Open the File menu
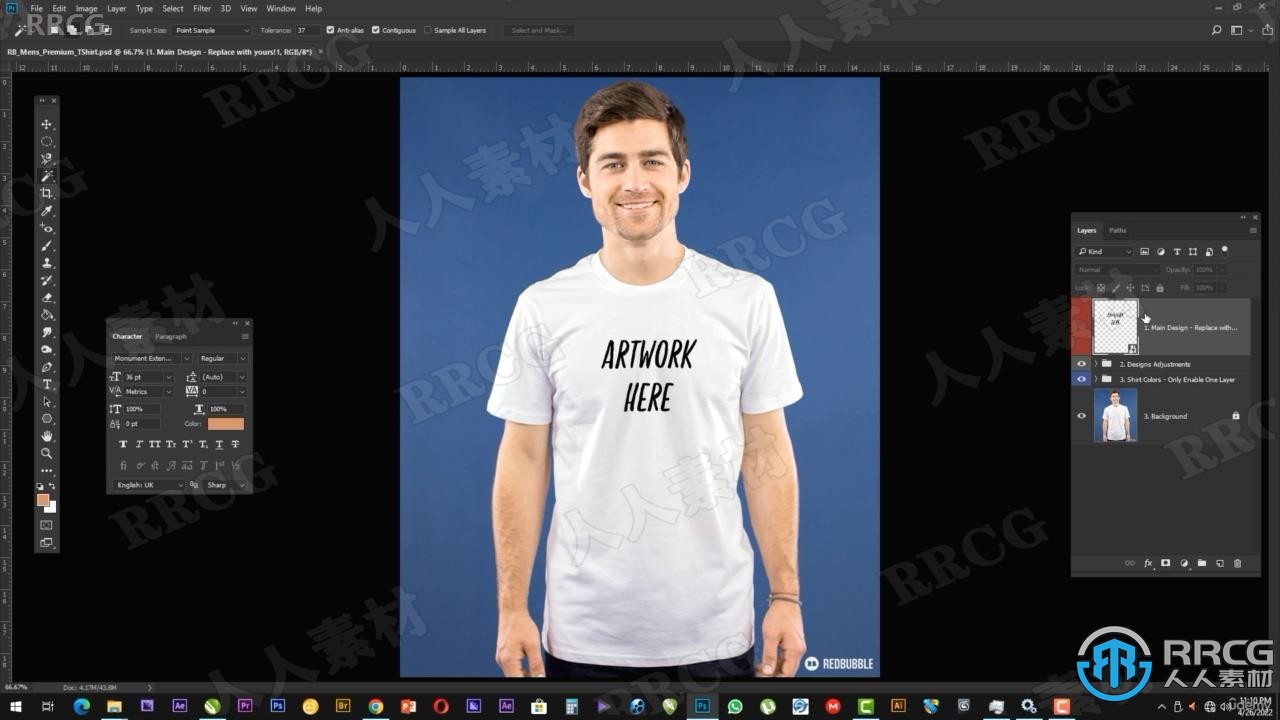Image resolution: width=1280 pixels, height=720 pixels. coord(37,8)
